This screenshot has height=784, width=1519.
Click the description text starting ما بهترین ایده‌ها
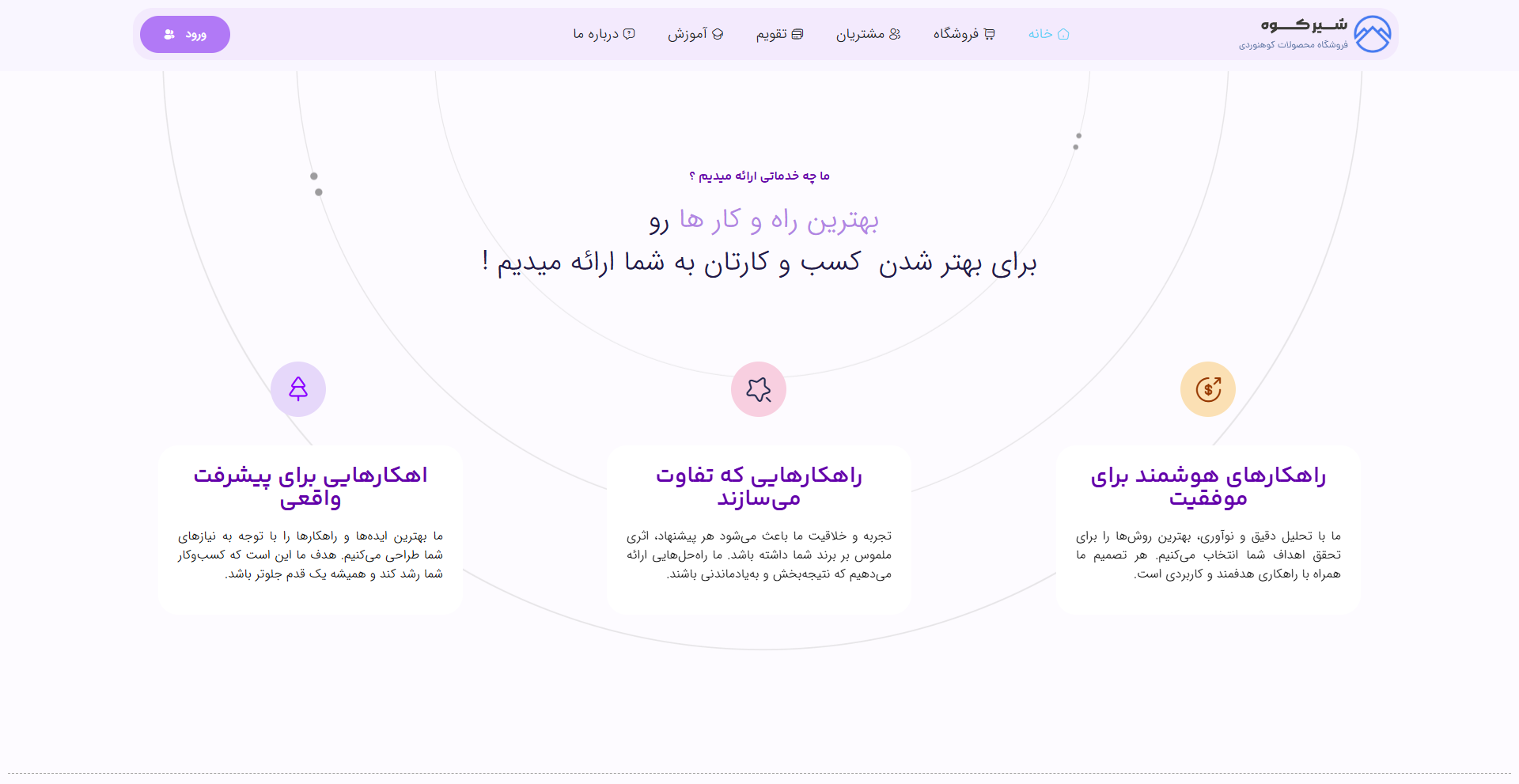(x=310, y=555)
